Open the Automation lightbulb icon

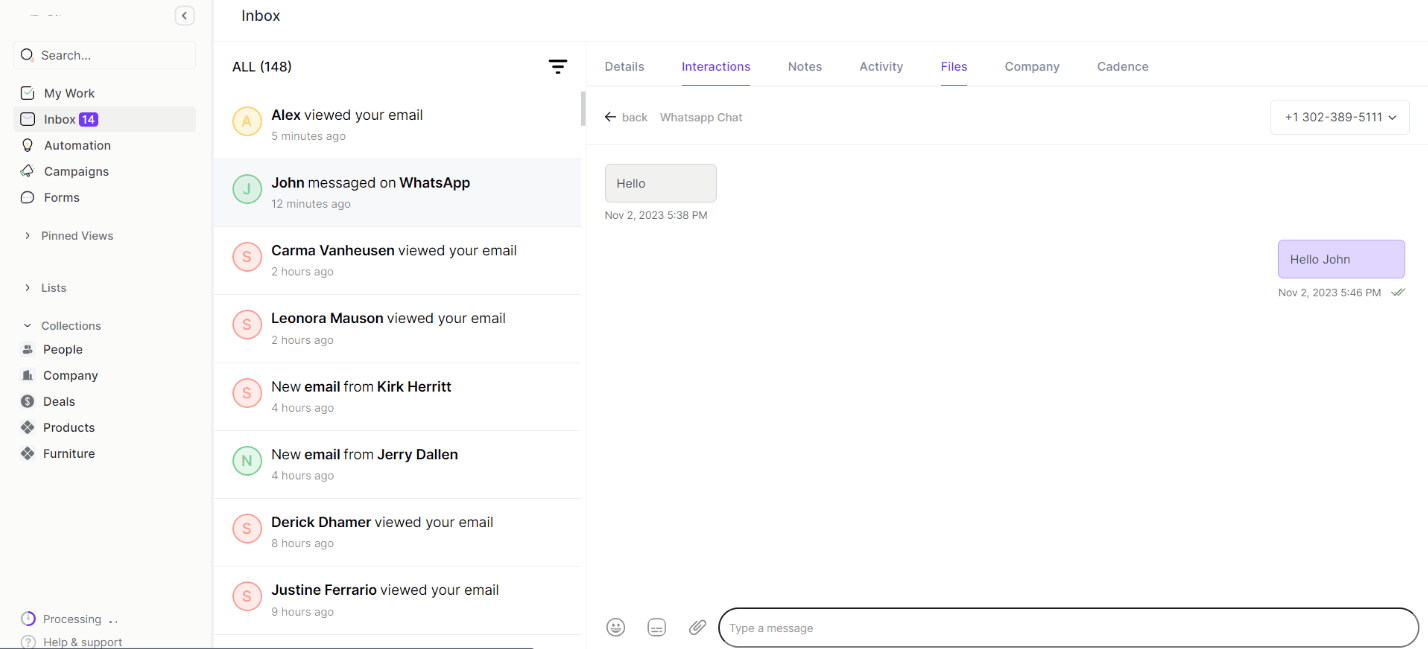click(28, 145)
